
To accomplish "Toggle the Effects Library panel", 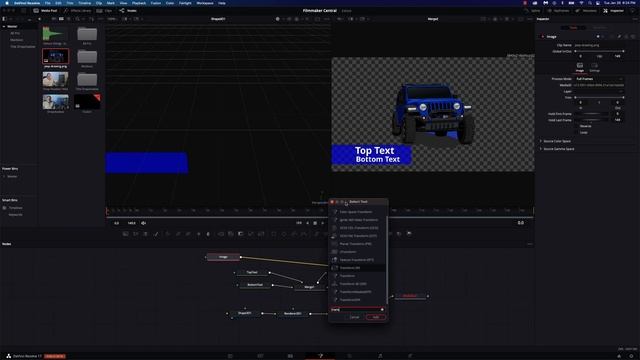I will pyautogui.click(x=77, y=11).
